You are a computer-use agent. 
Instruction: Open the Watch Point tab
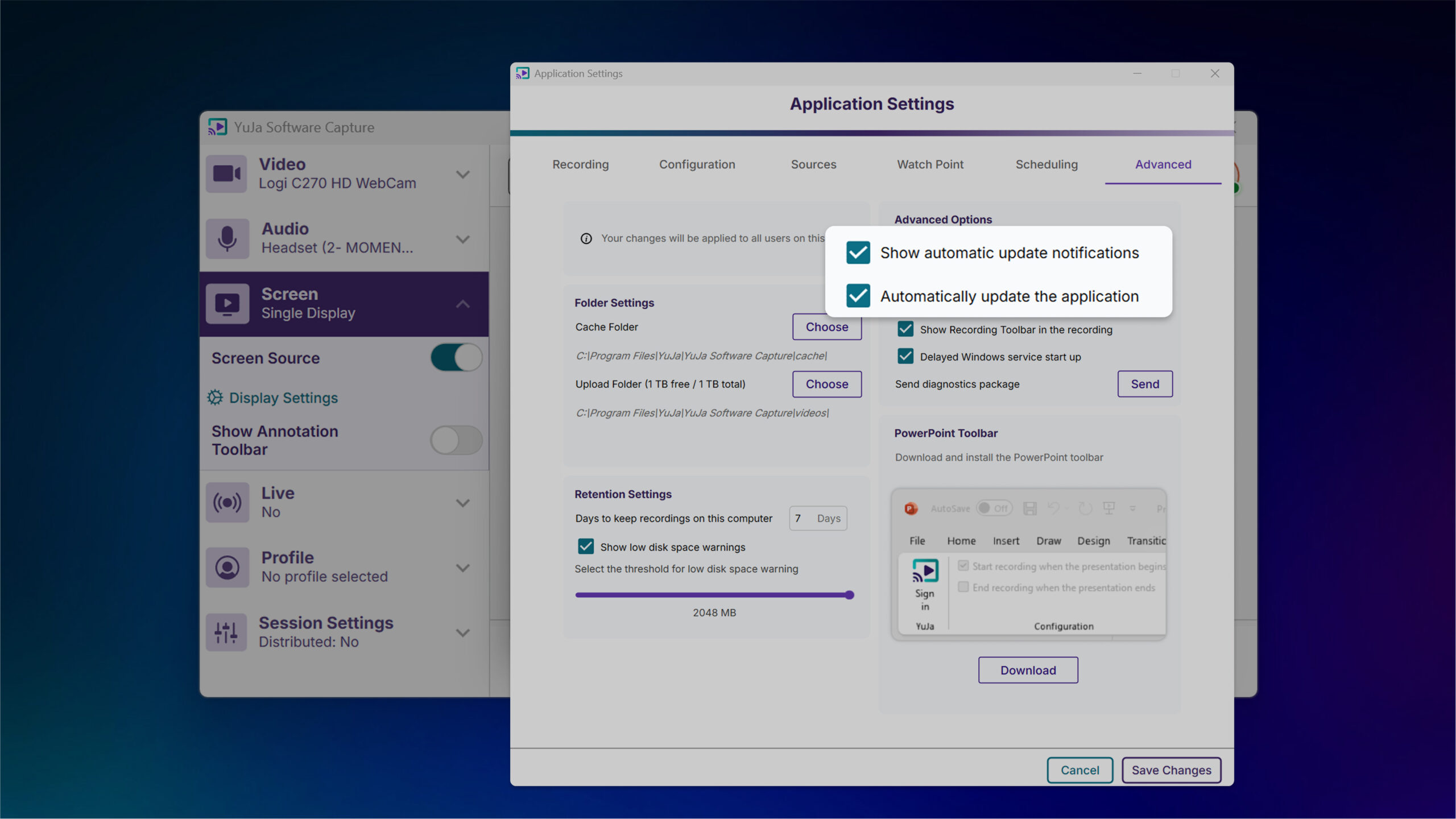(930, 164)
